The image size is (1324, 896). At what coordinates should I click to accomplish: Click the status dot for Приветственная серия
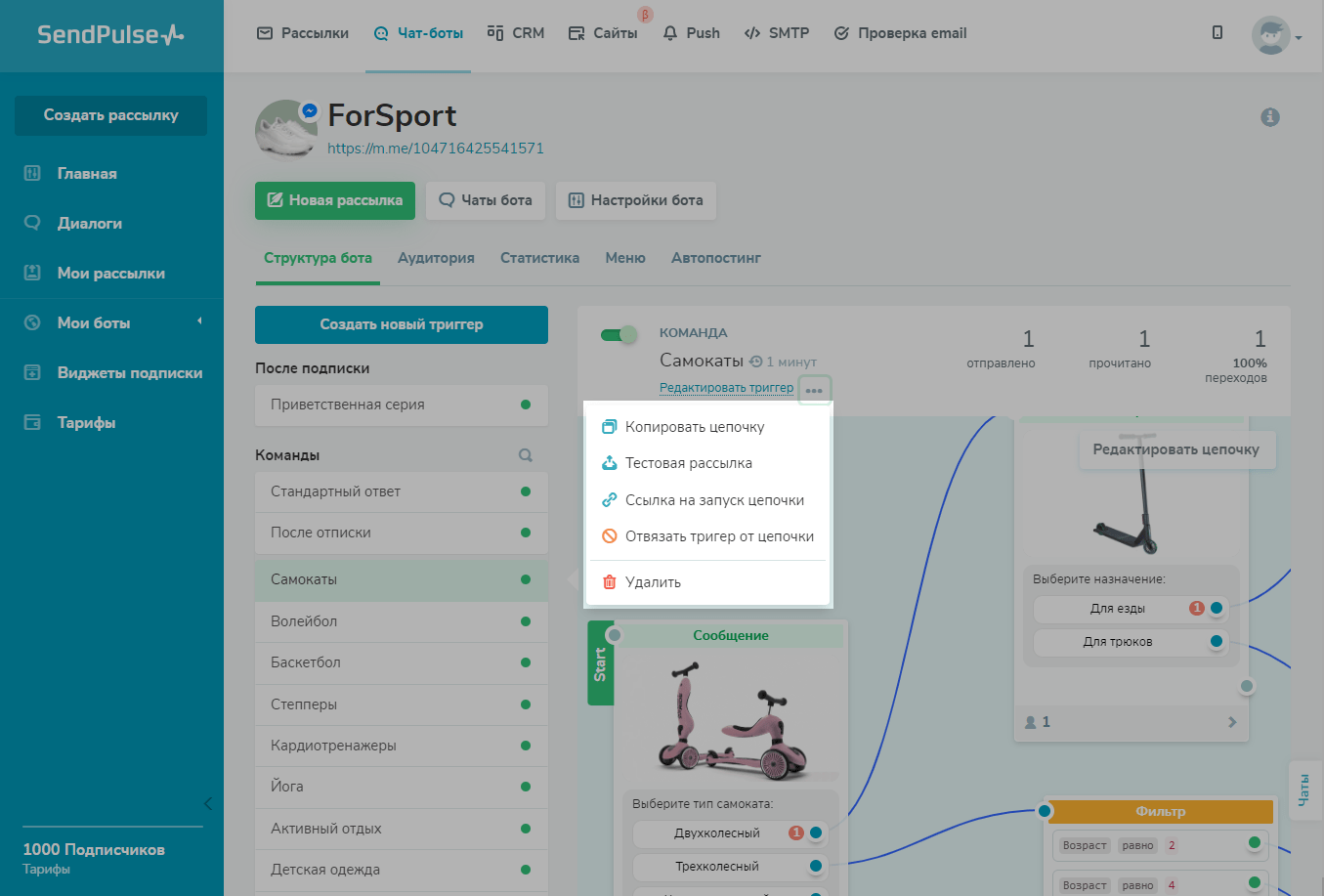point(526,405)
